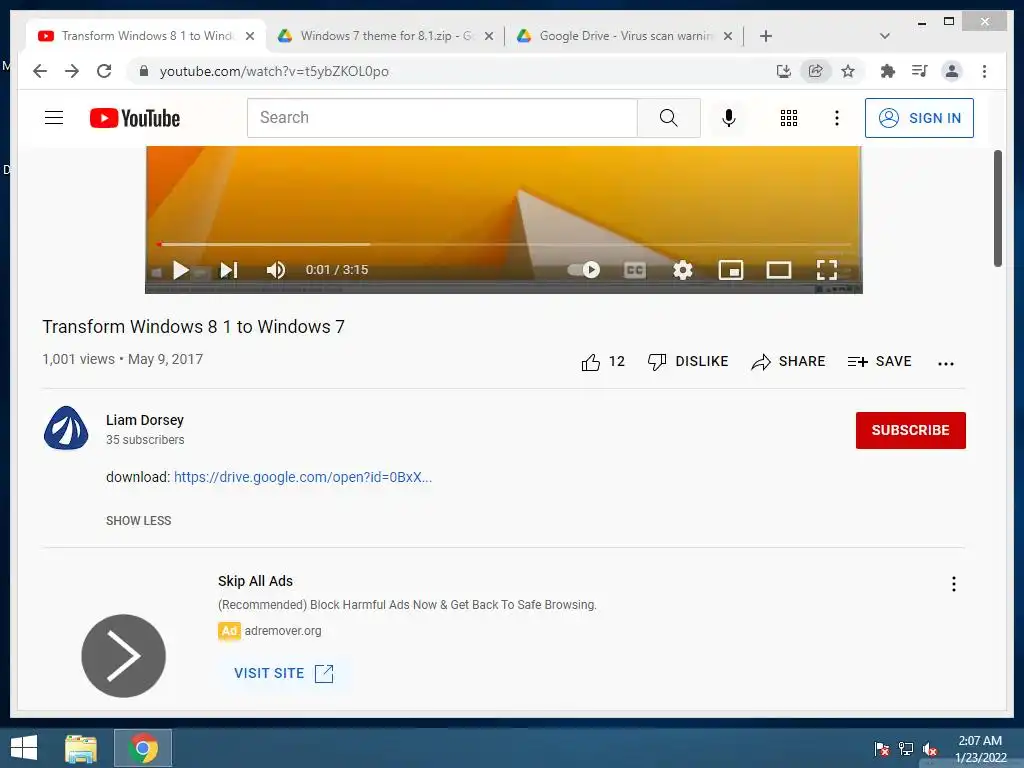Open a new browser tab
The height and width of the screenshot is (768, 1024).
pyautogui.click(x=766, y=36)
